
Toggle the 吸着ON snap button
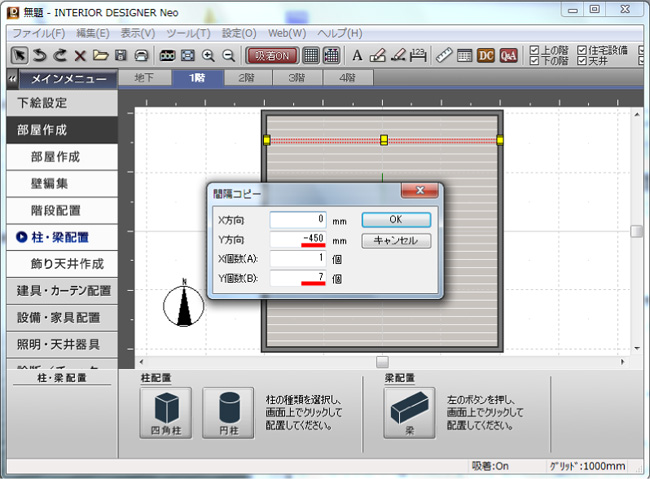point(271,55)
